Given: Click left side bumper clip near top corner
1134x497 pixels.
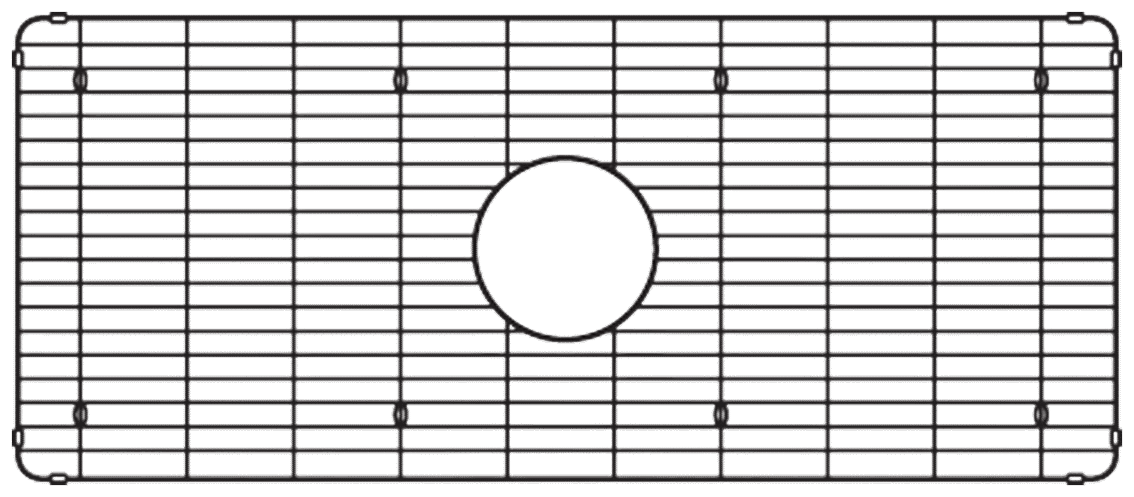Looking at the screenshot, I should pyautogui.click(x=17, y=59).
